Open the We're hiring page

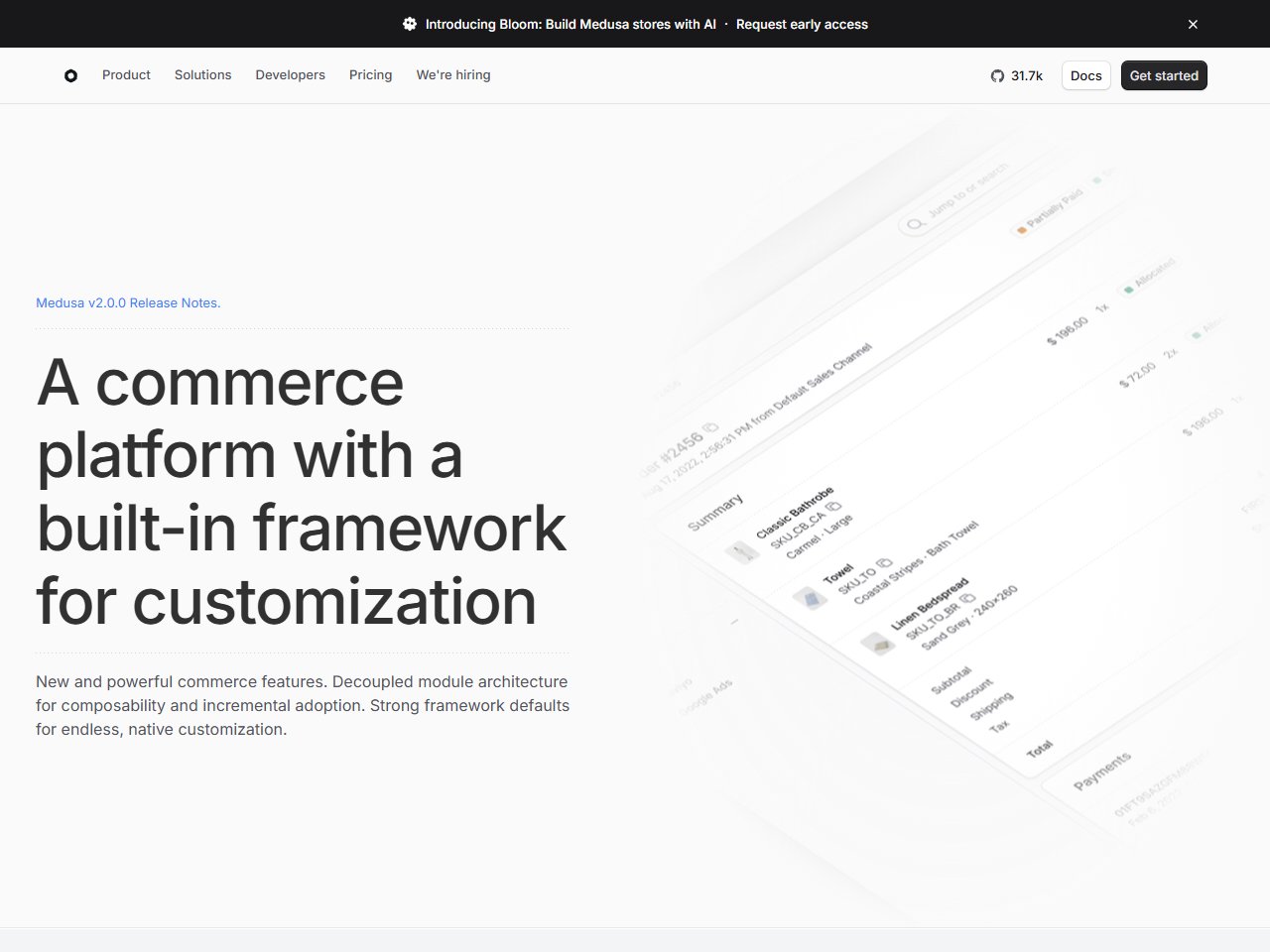tap(453, 75)
